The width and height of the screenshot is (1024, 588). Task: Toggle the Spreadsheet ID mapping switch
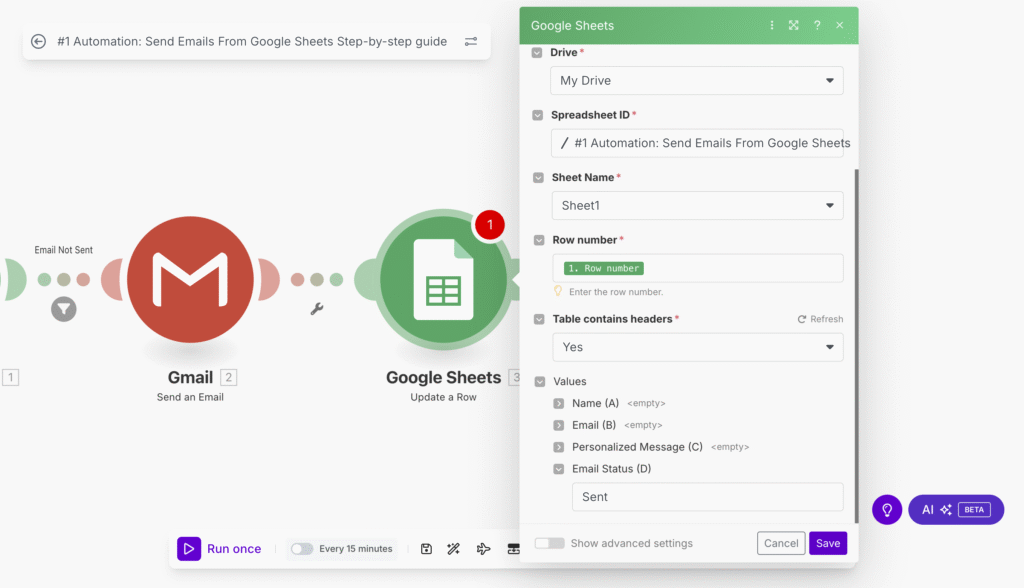[x=537, y=115]
